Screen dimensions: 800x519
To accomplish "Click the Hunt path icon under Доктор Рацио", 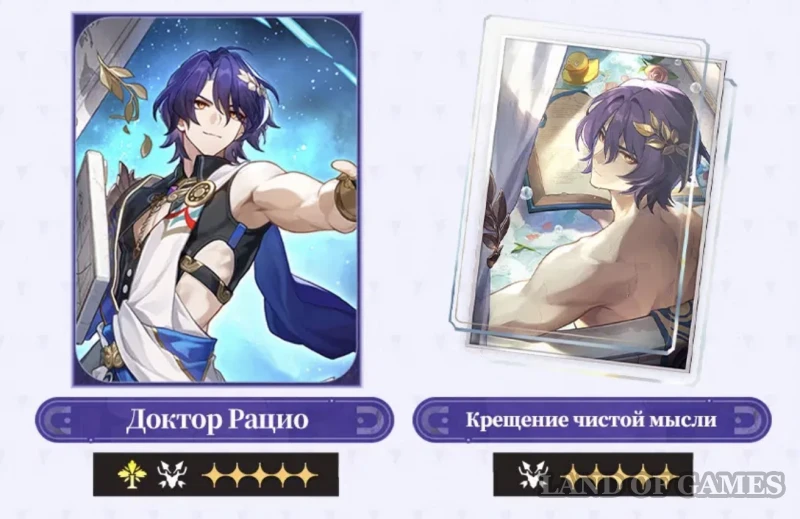I will (172, 475).
